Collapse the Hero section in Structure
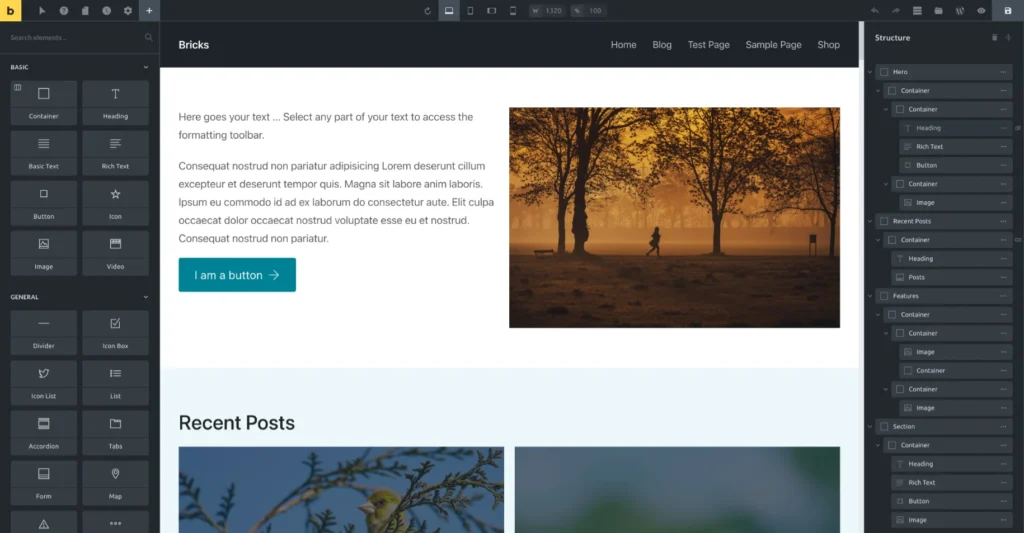 [x=871, y=72]
